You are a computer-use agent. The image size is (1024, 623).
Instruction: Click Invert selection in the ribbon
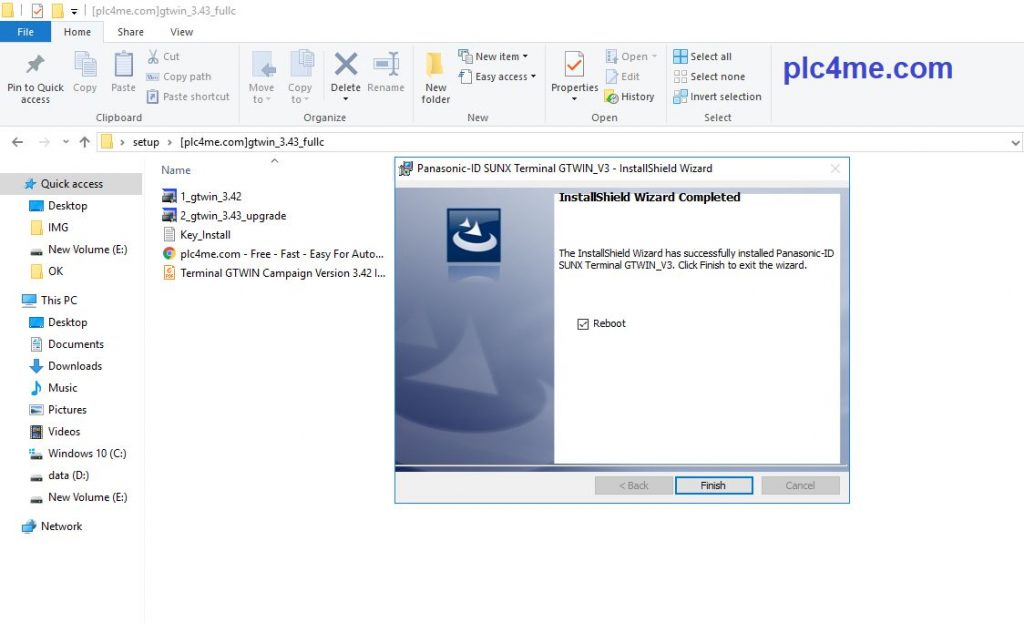click(716, 97)
